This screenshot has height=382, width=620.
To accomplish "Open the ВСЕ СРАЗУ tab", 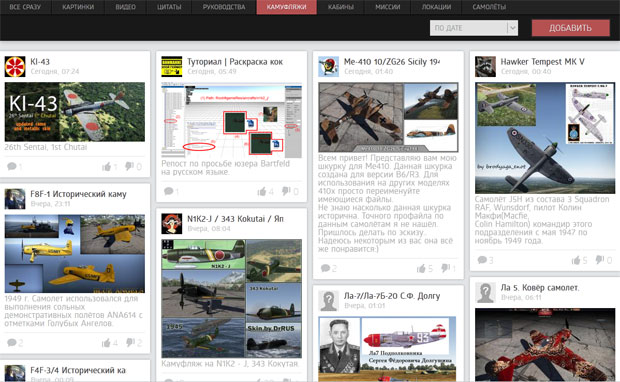I will (x=25, y=7).
